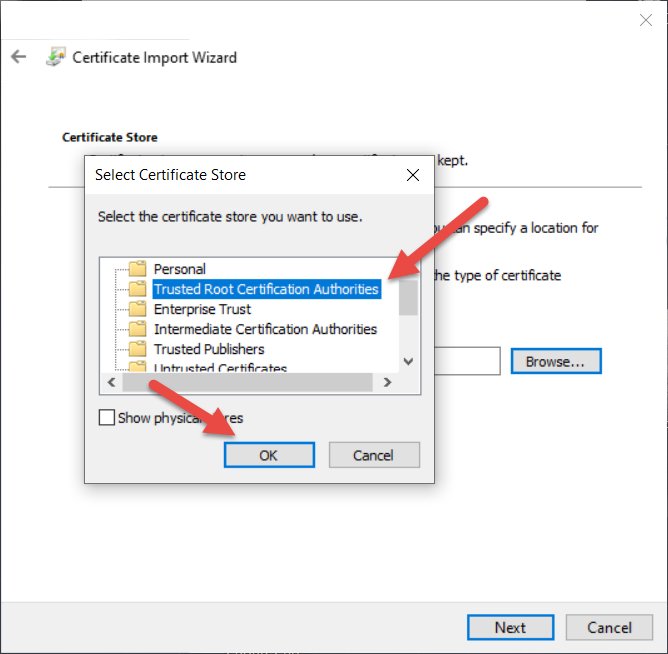
Task: Cancel the Select Certificate Store dialog
Action: (373, 455)
